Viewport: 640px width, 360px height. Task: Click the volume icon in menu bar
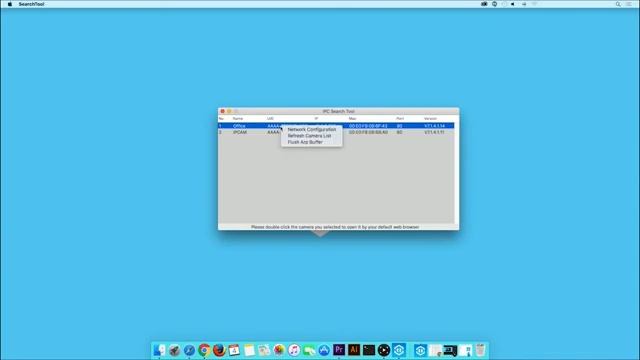513,4
